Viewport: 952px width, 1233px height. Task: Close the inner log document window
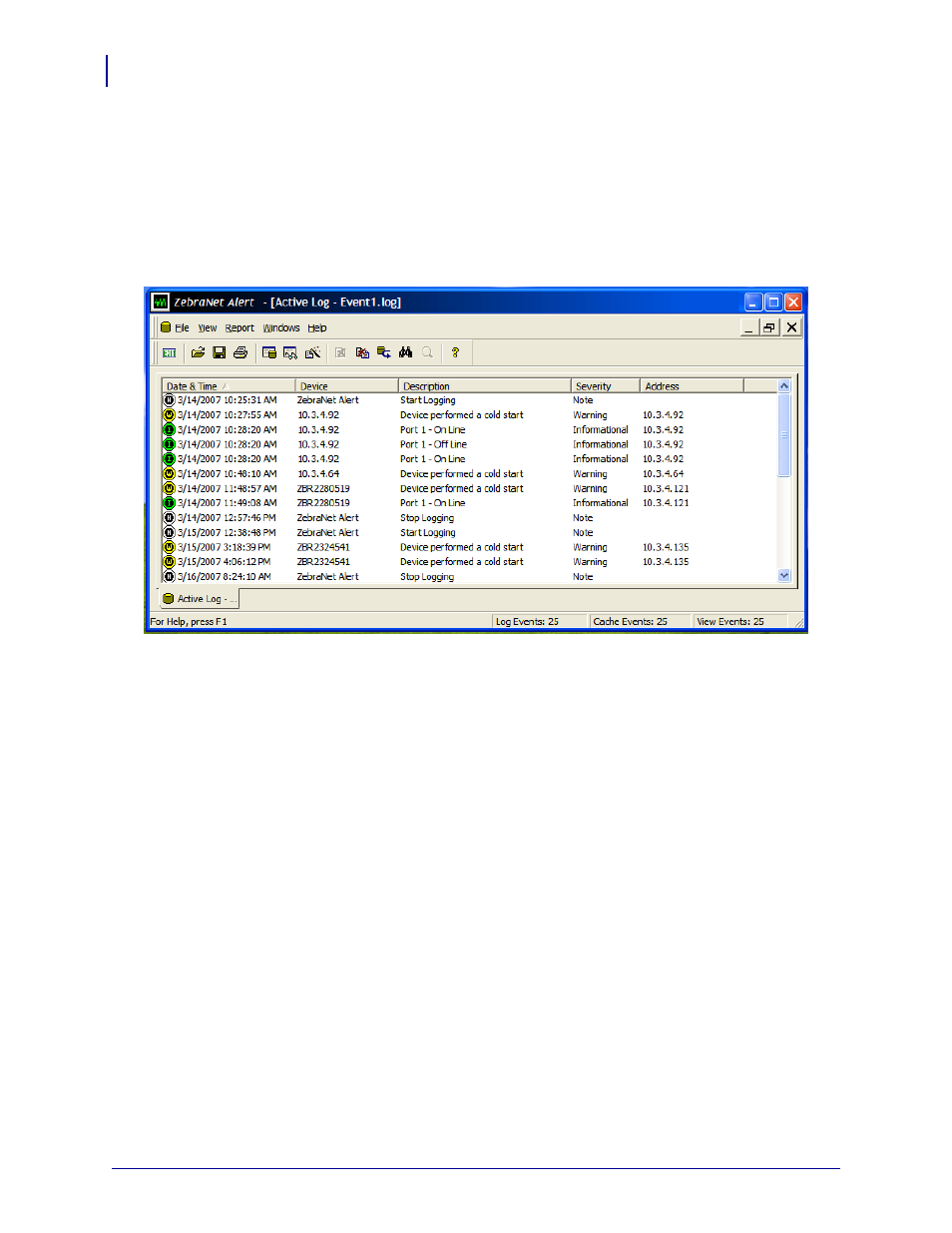point(791,327)
